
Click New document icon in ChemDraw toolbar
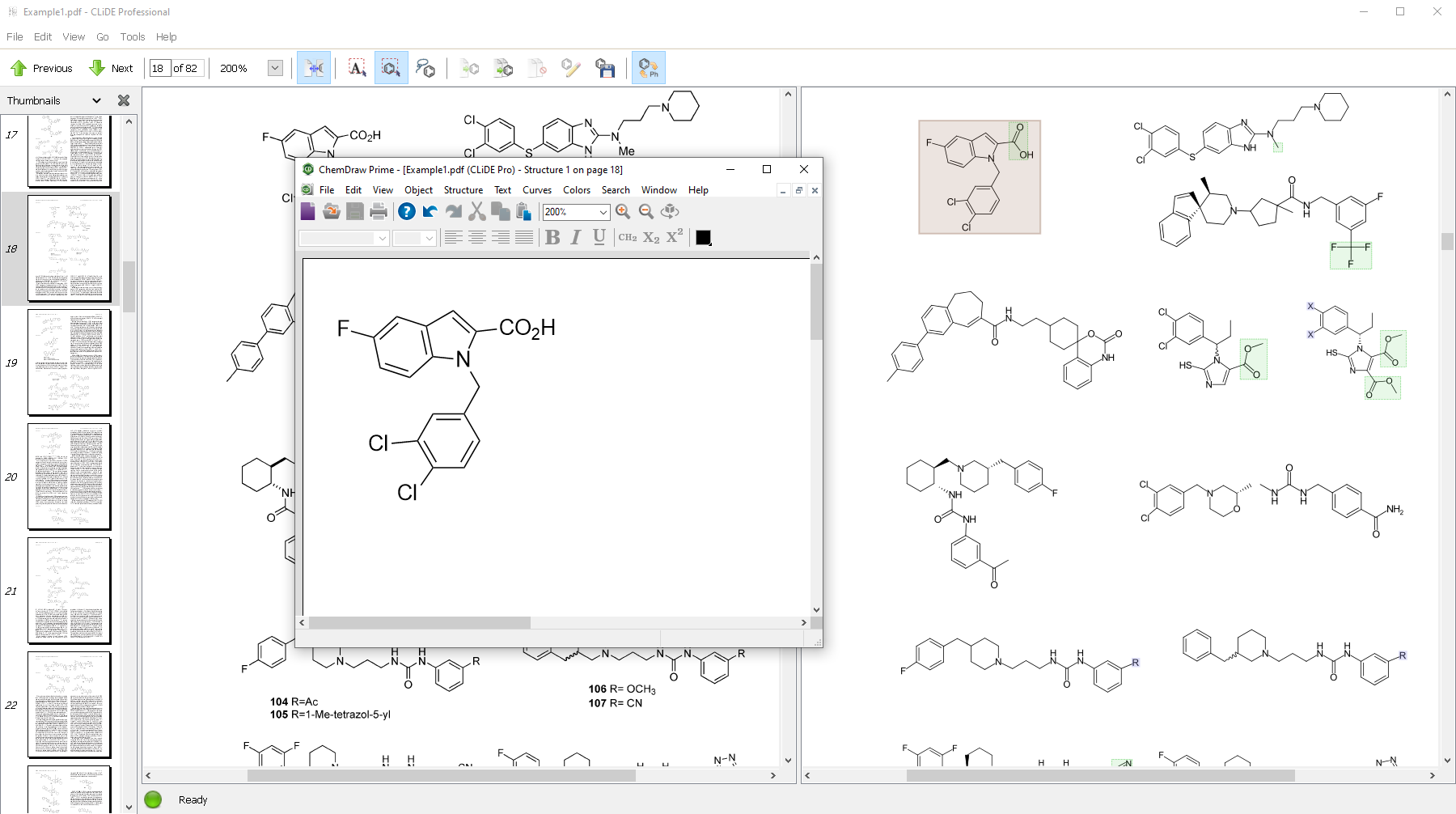308,211
